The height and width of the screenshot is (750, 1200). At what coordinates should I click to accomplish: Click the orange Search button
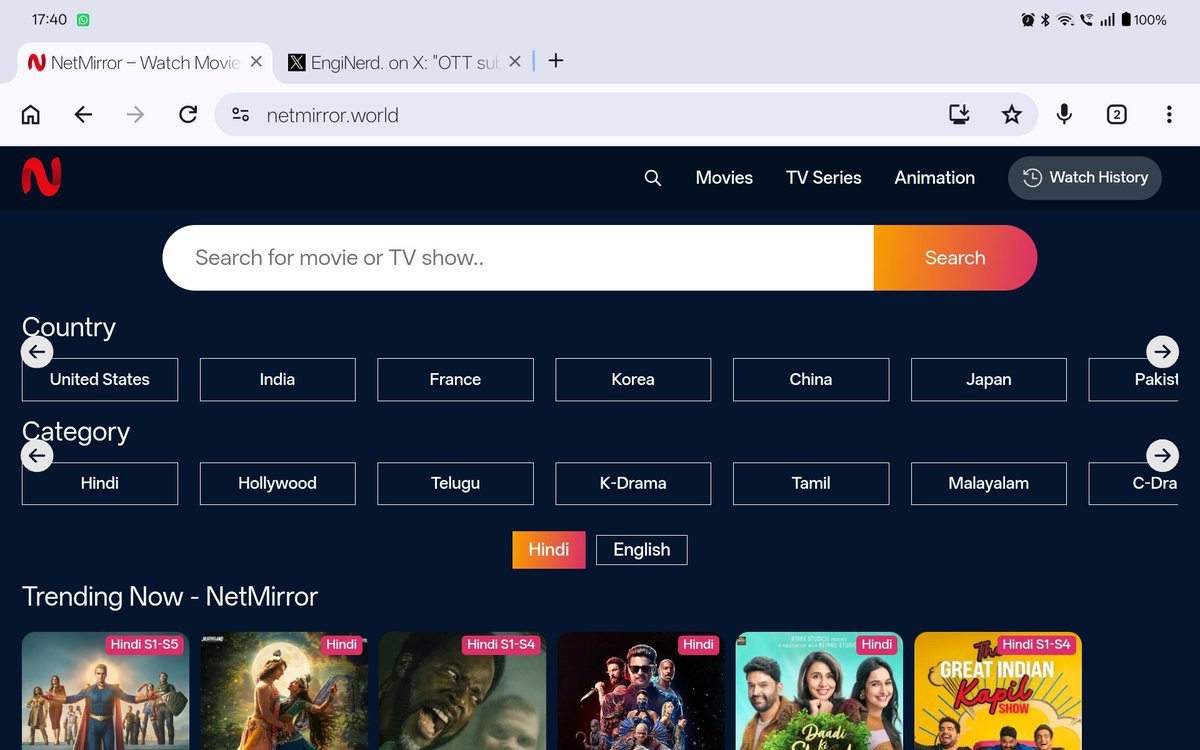(x=955, y=258)
